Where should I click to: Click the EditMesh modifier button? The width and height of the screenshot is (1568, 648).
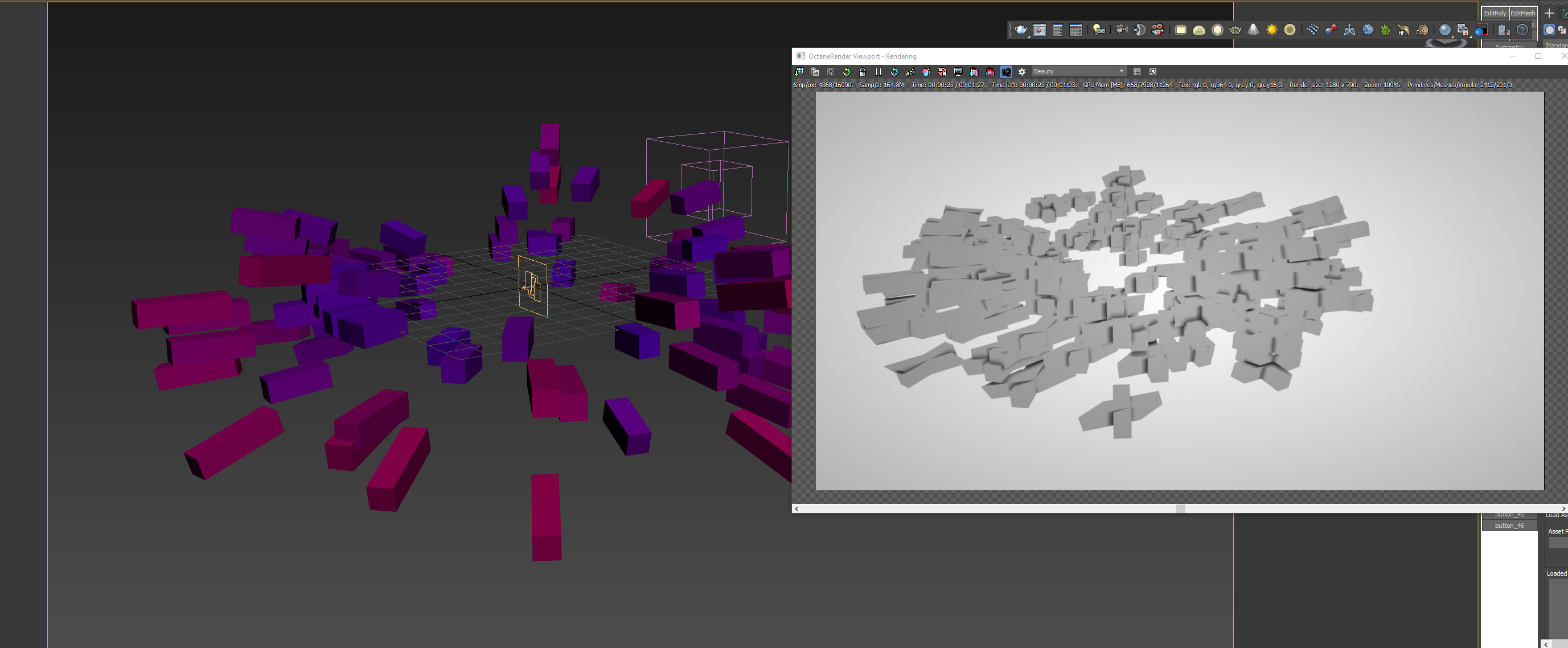[1522, 13]
